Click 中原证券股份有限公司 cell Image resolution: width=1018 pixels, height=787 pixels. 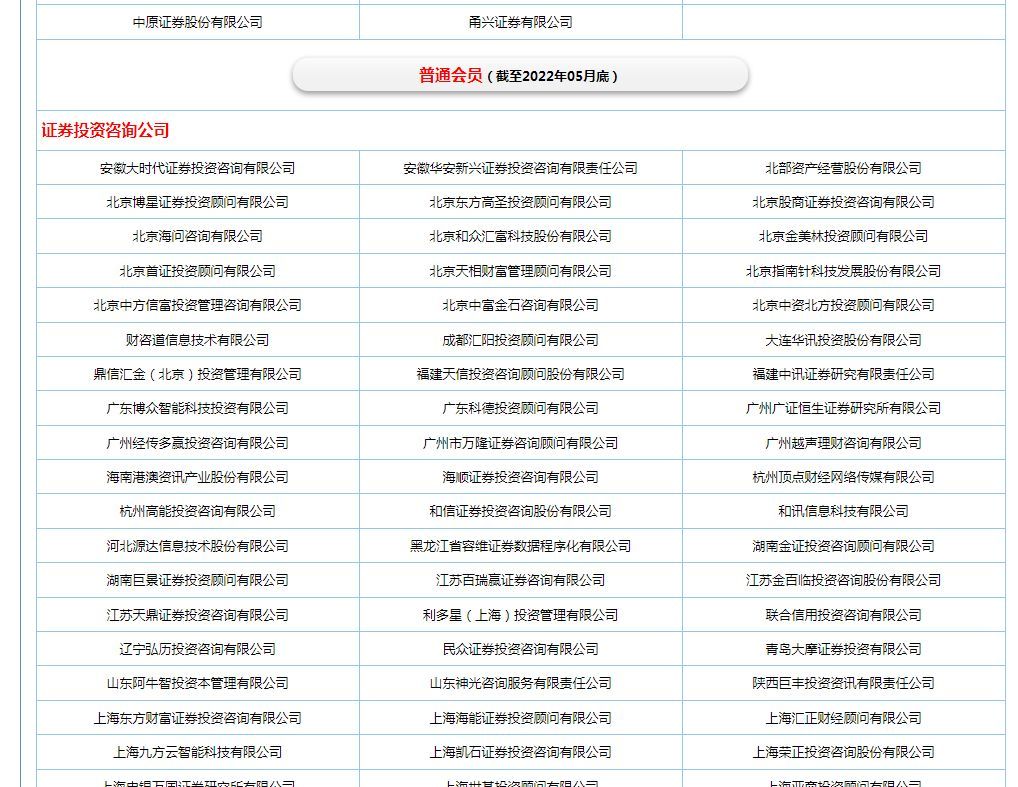coord(197,22)
